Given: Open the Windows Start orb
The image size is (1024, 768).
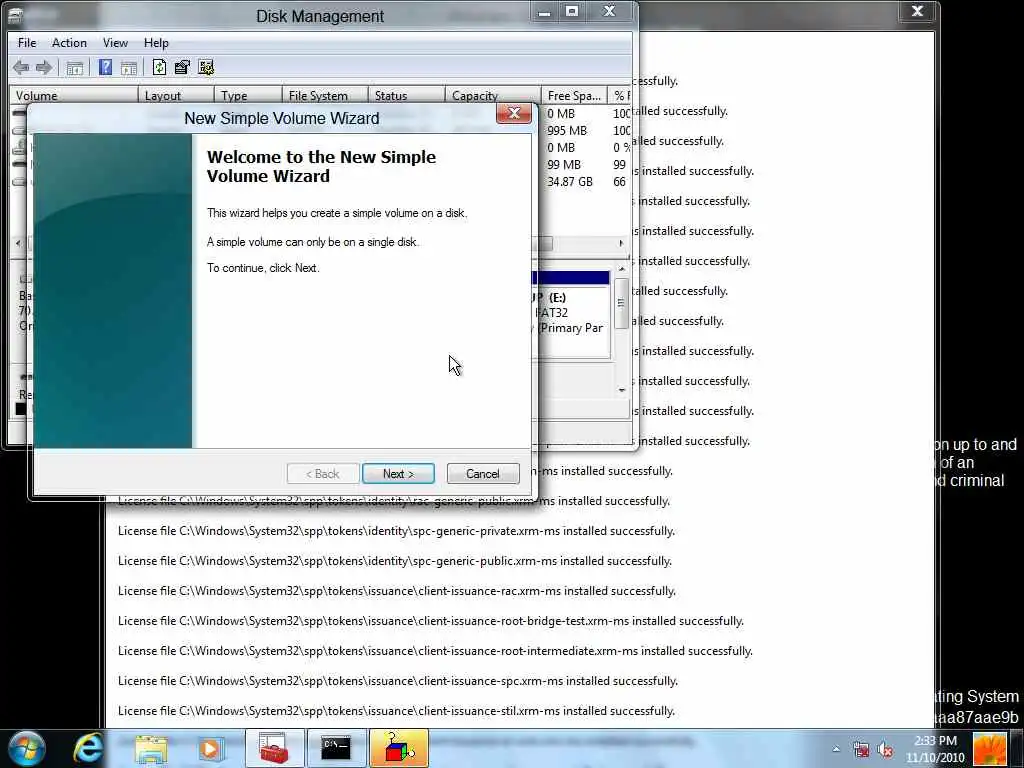Looking at the screenshot, I should (x=26, y=748).
